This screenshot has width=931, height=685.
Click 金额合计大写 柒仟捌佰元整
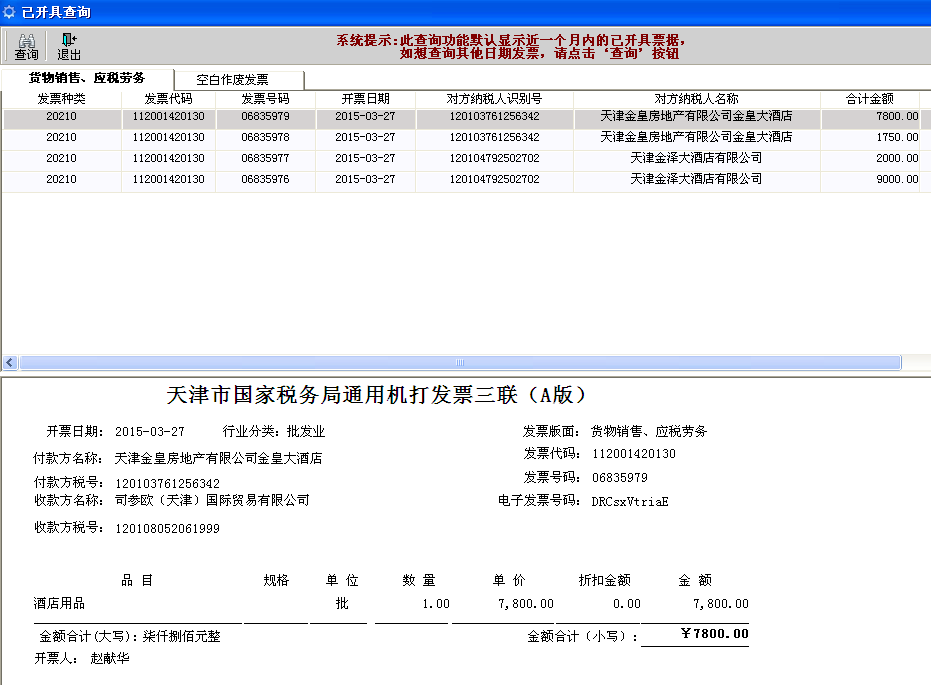point(182,636)
